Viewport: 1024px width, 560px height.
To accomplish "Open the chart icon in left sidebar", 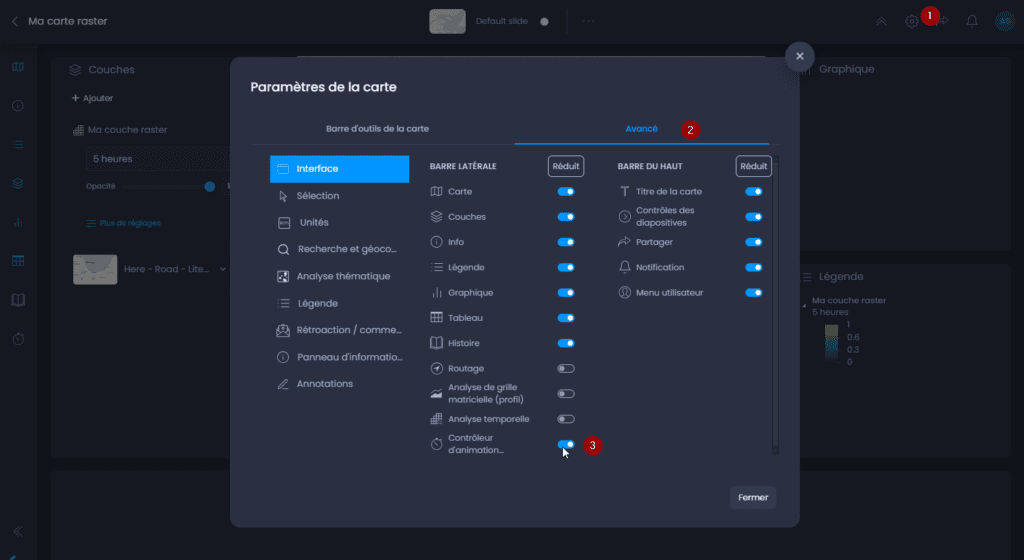I will 18,223.
